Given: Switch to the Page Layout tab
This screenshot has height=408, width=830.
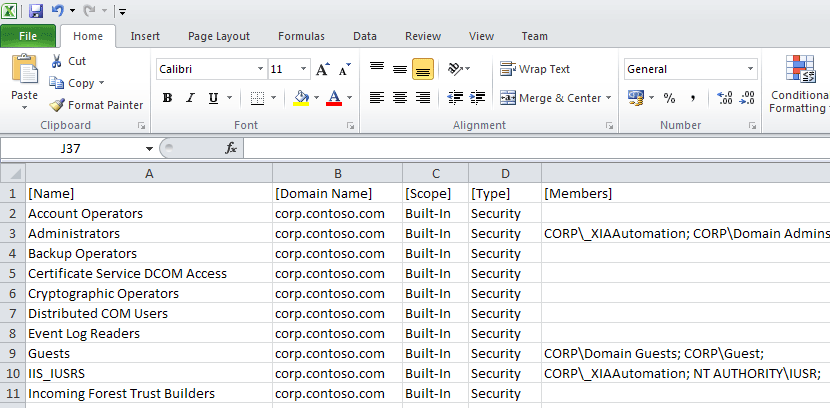Looking at the screenshot, I should coord(219,36).
